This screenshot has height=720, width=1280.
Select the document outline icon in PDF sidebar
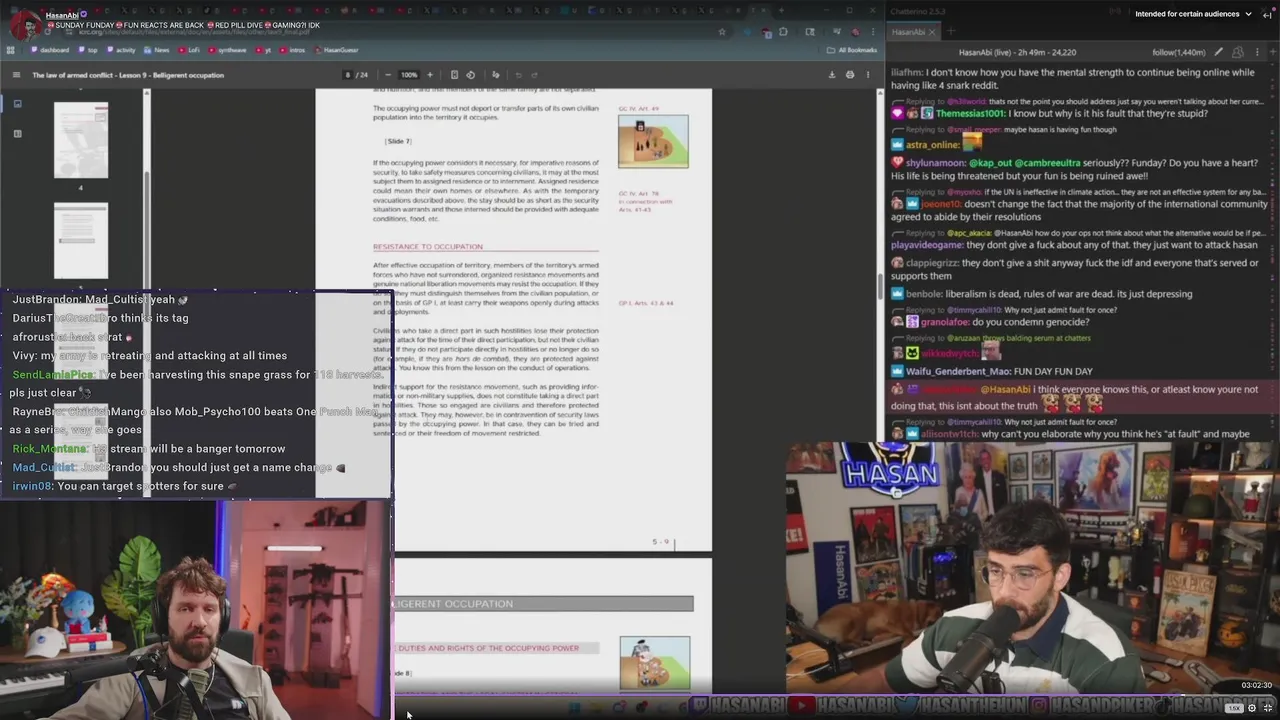click(x=17, y=133)
